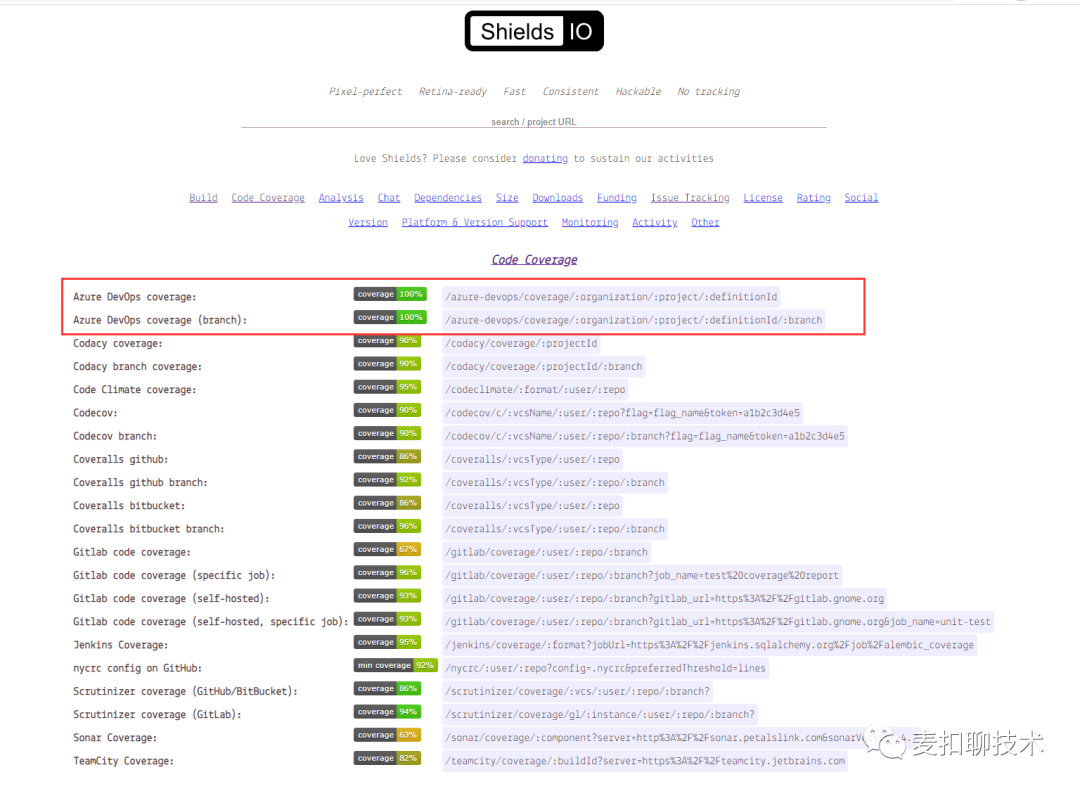1080x791 pixels.
Task: Open the Size category link
Action: point(507,198)
